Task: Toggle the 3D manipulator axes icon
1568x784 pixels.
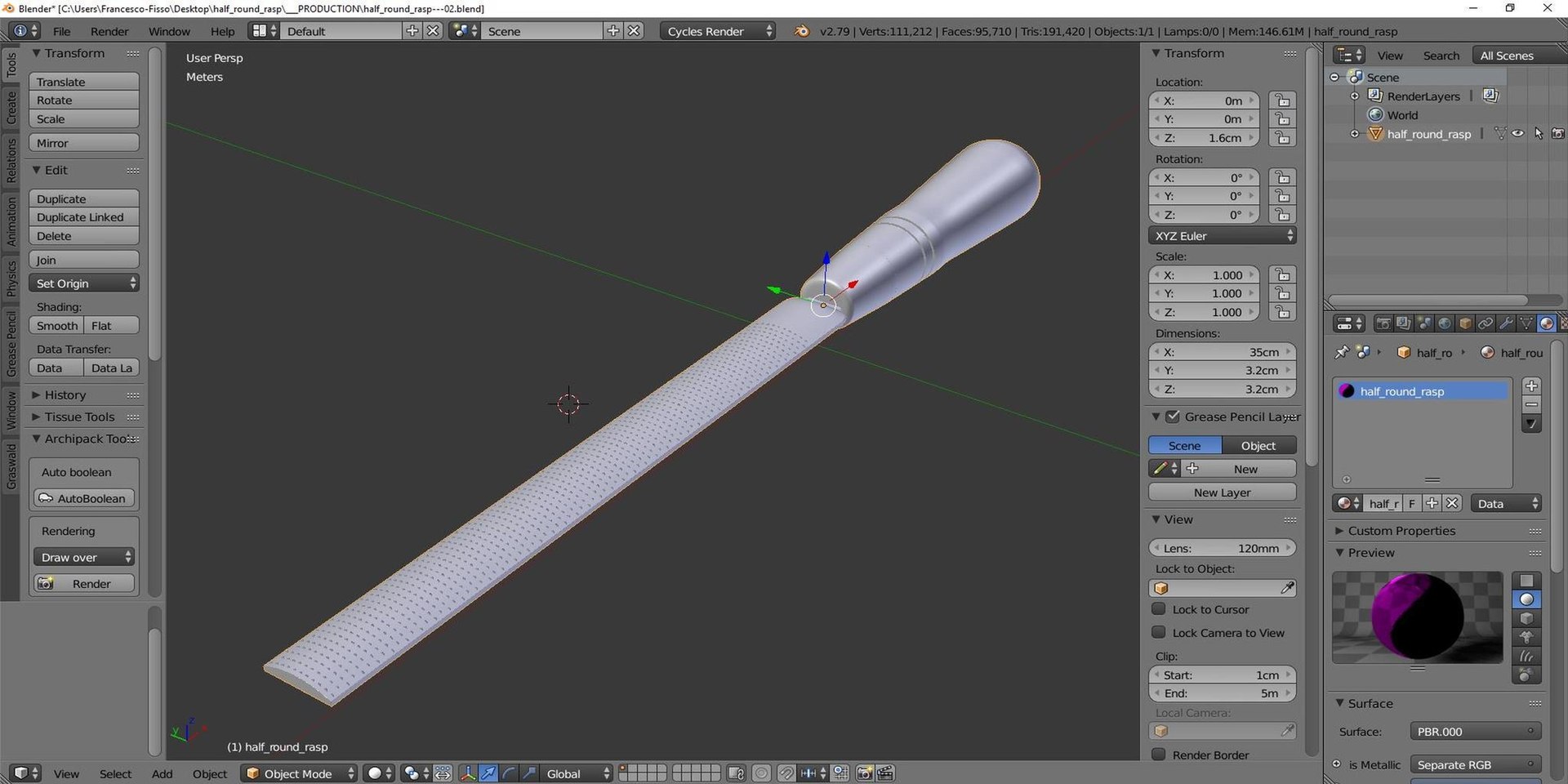Action: 468,773
